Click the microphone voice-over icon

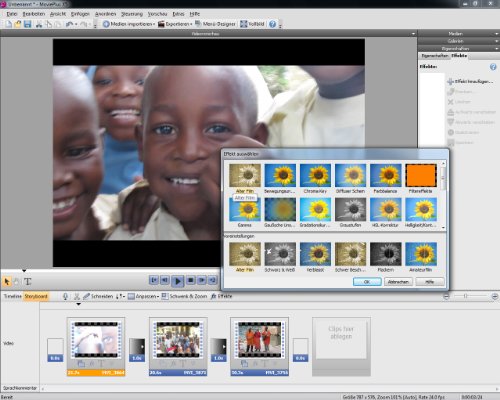(66, 296)
